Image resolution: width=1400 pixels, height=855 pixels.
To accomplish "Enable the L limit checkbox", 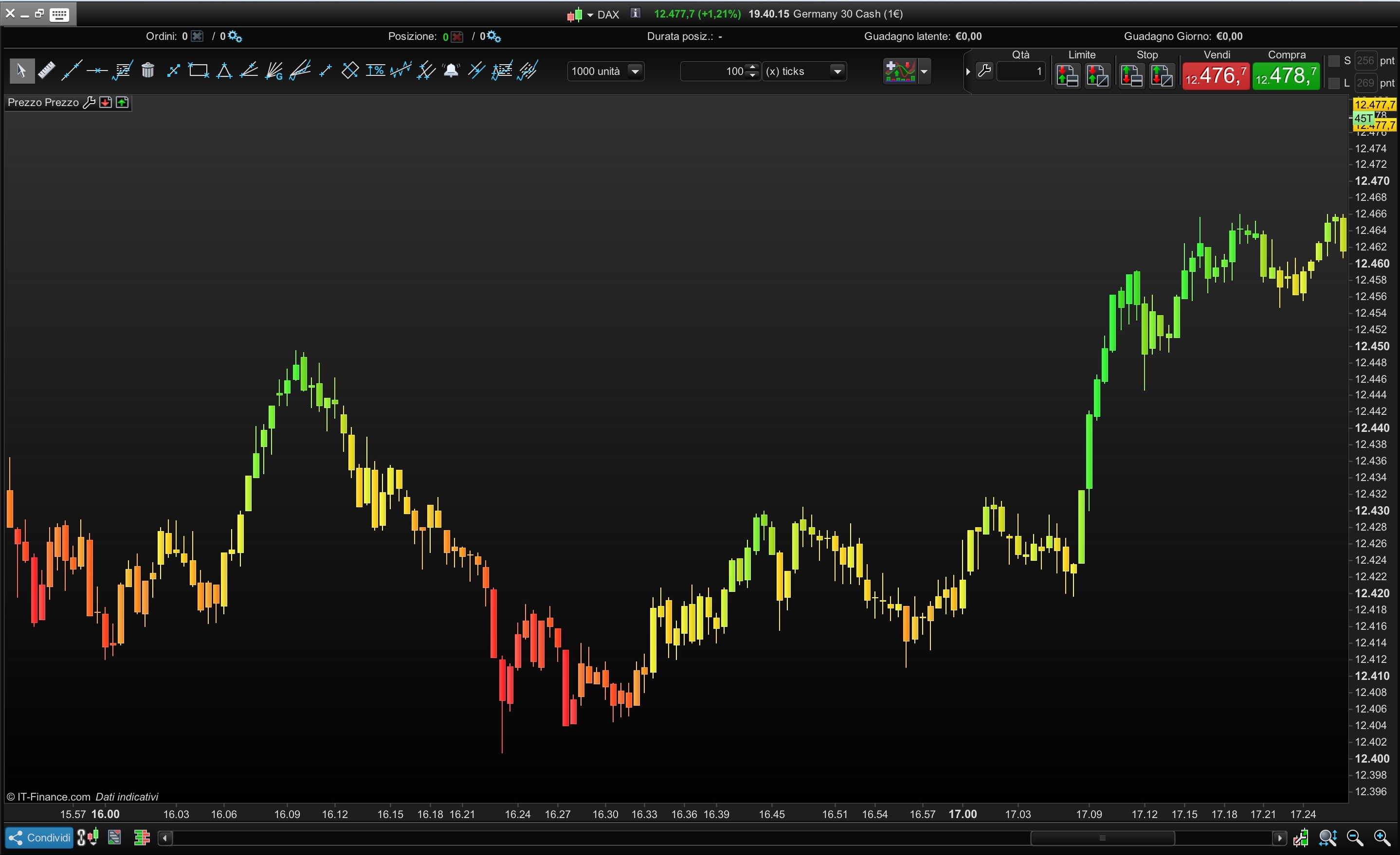I will tap(1333, 83).
